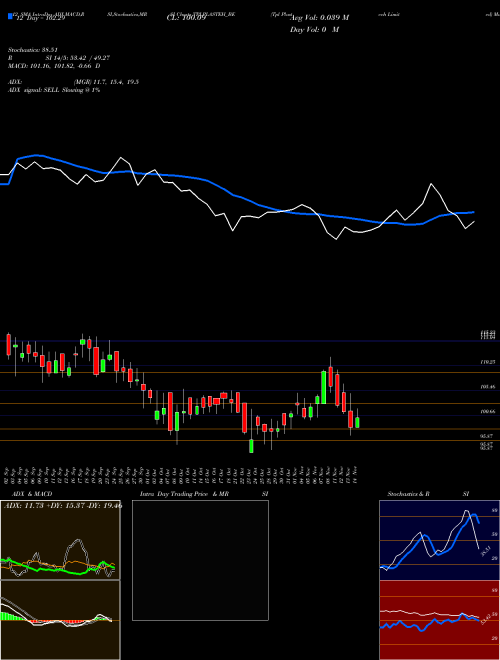Click the ADX signal: SELL Slowing text
The width and height of the screenshot is (500, 660).
(54, 90)
